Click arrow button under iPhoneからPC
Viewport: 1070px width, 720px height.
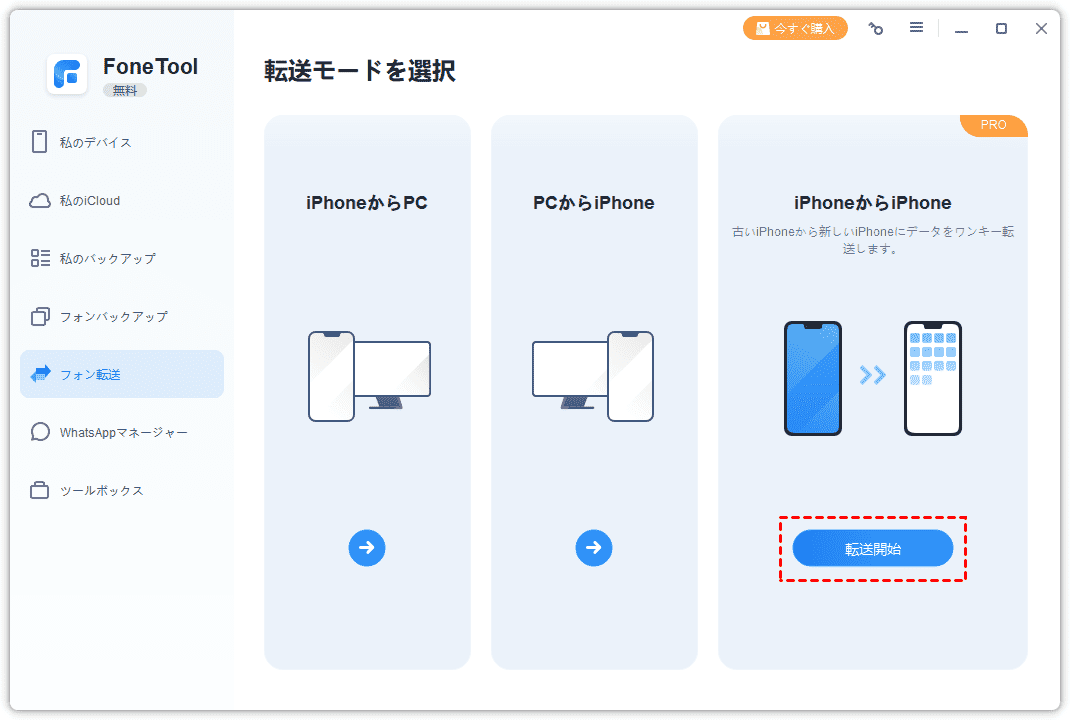367,547
